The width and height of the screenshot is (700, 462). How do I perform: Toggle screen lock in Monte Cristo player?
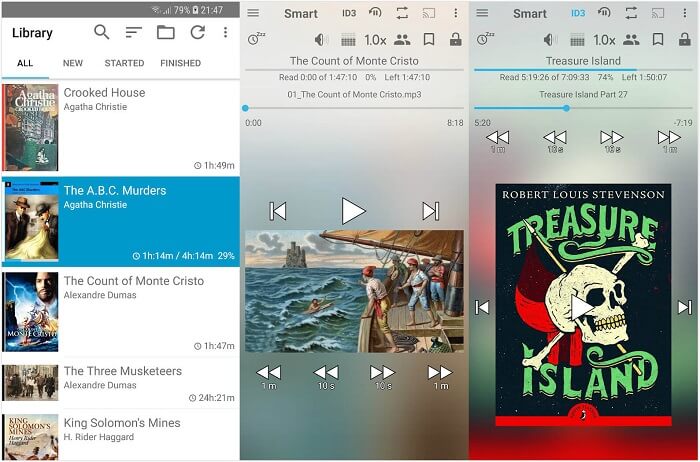click(456, 40)
